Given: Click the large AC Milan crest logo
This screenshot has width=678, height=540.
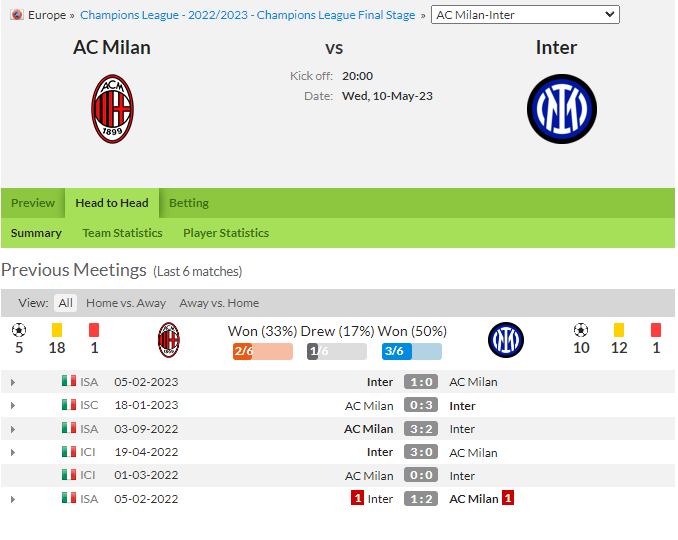Looking at the screenshot, I should tap(112, 109).
